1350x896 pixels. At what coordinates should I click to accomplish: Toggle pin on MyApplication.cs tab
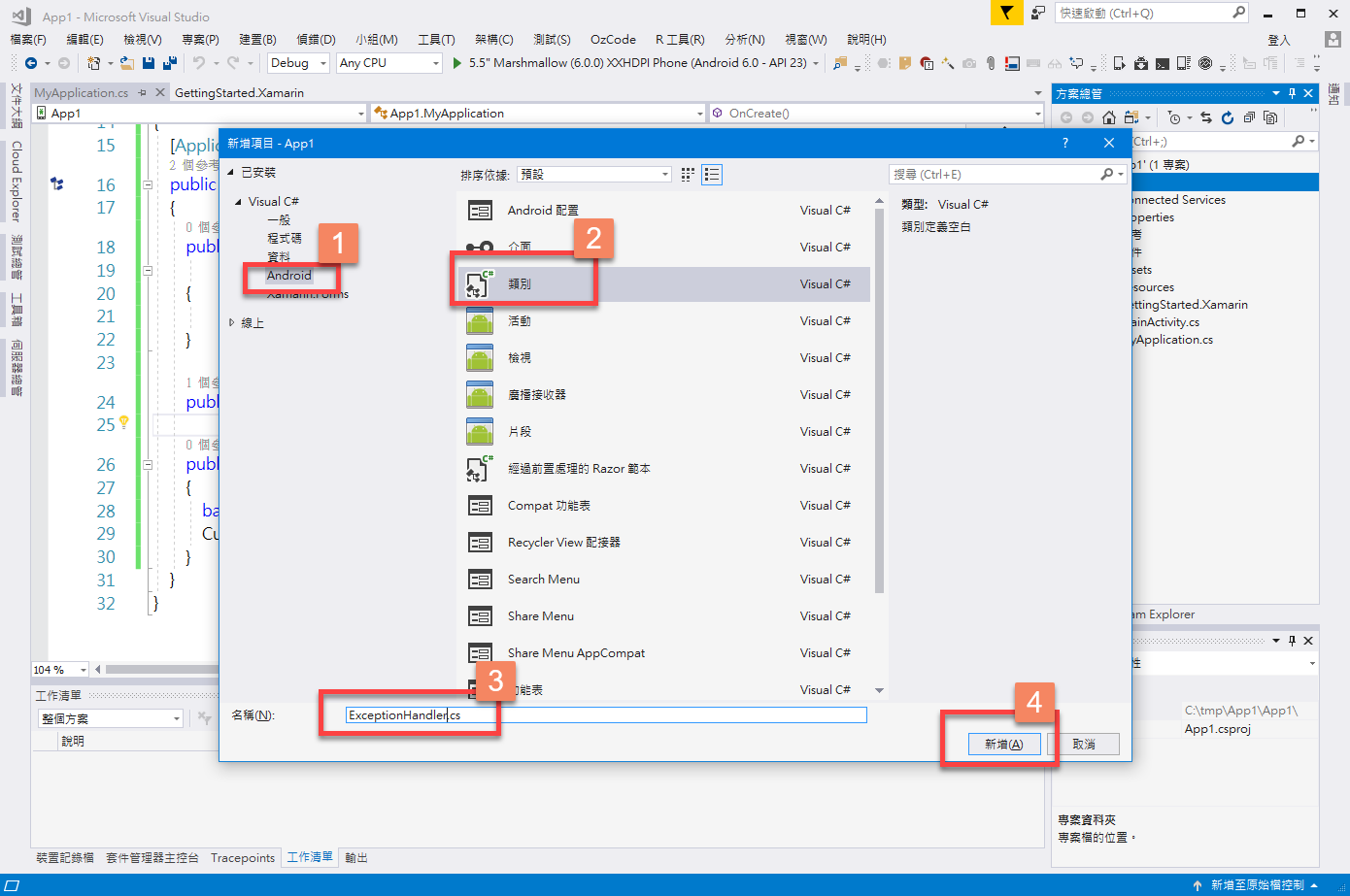click(143, 92)
